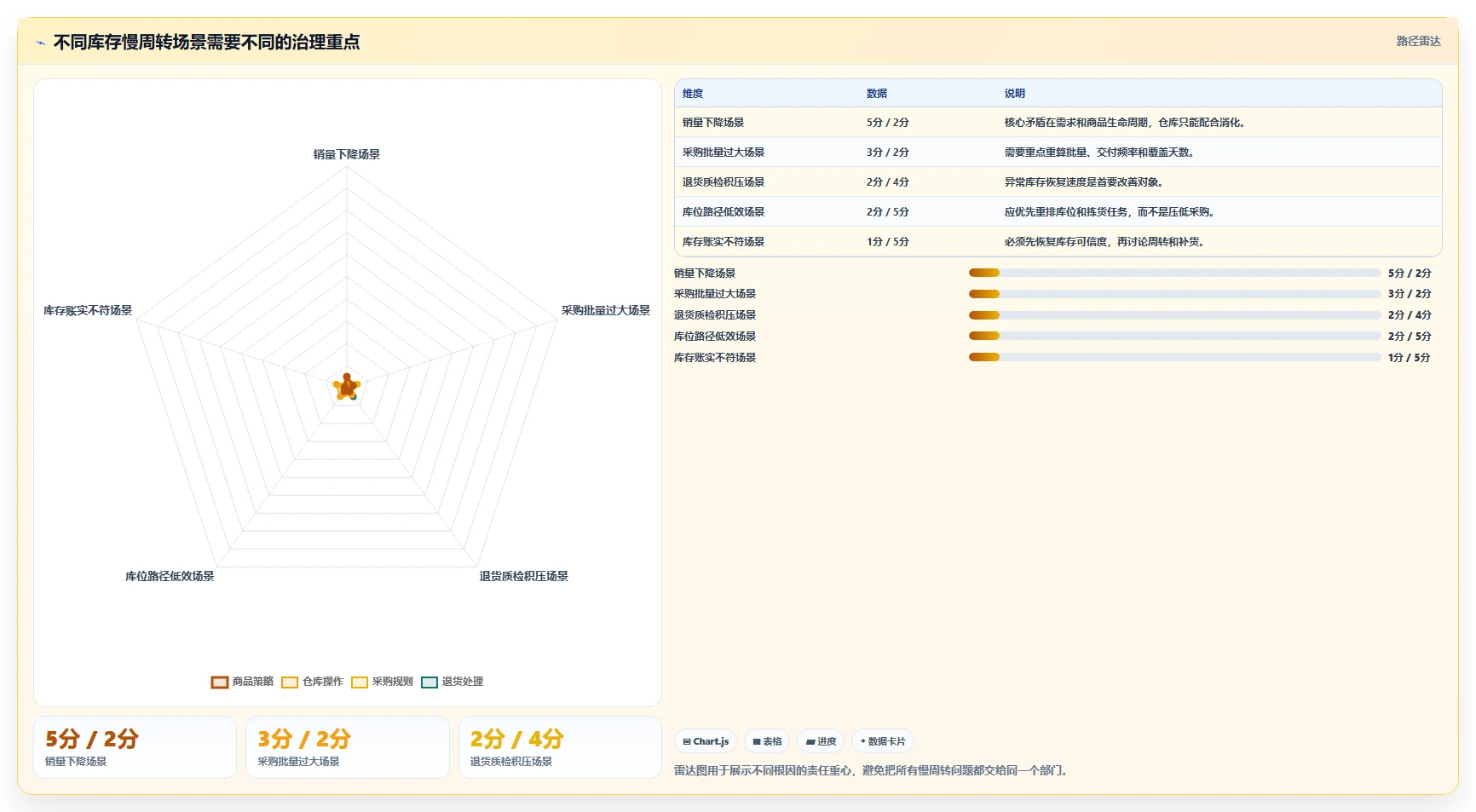Click the table value 2分 / 4分
The height and width of the screenshot is (812, 1476).
(x=888, y=182)
